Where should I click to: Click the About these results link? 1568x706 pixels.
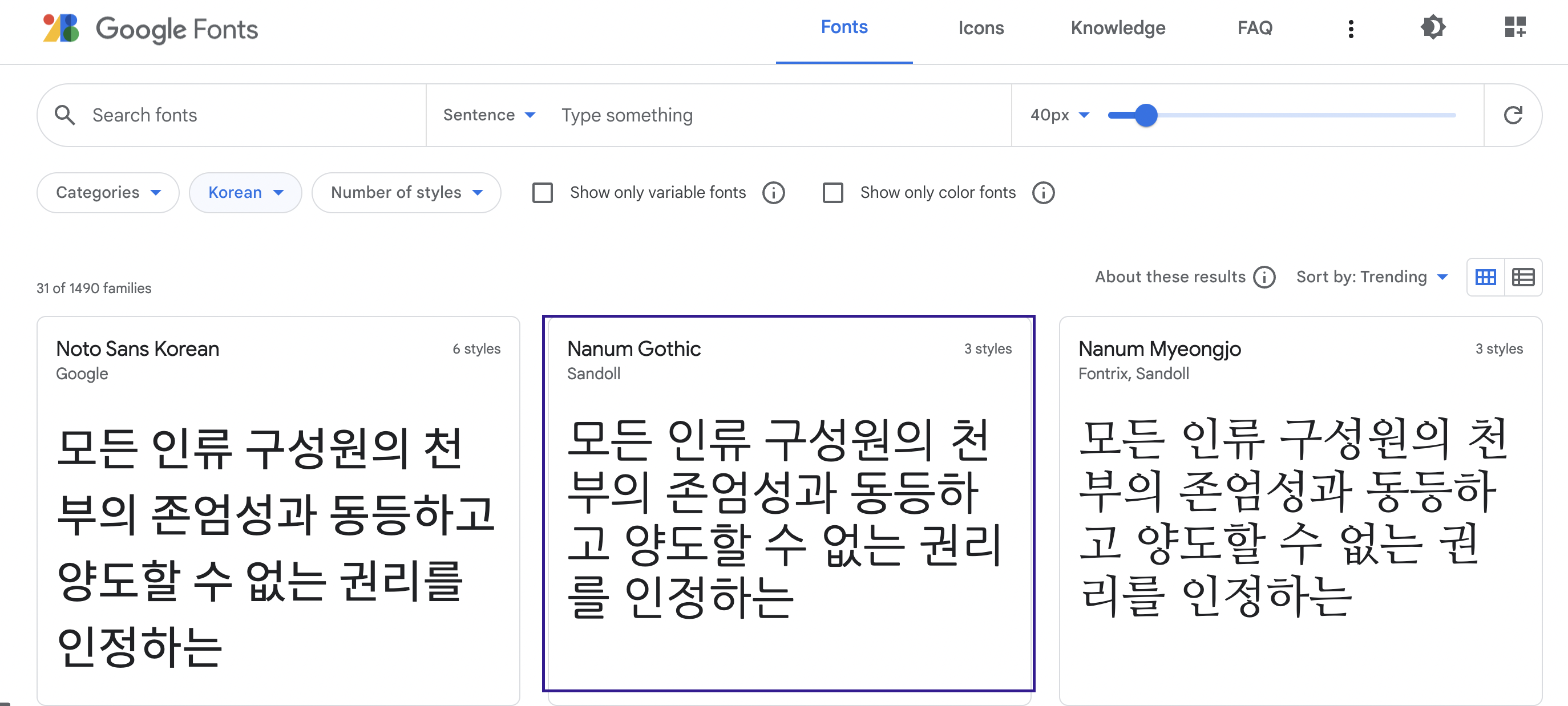coord(1170,277)
